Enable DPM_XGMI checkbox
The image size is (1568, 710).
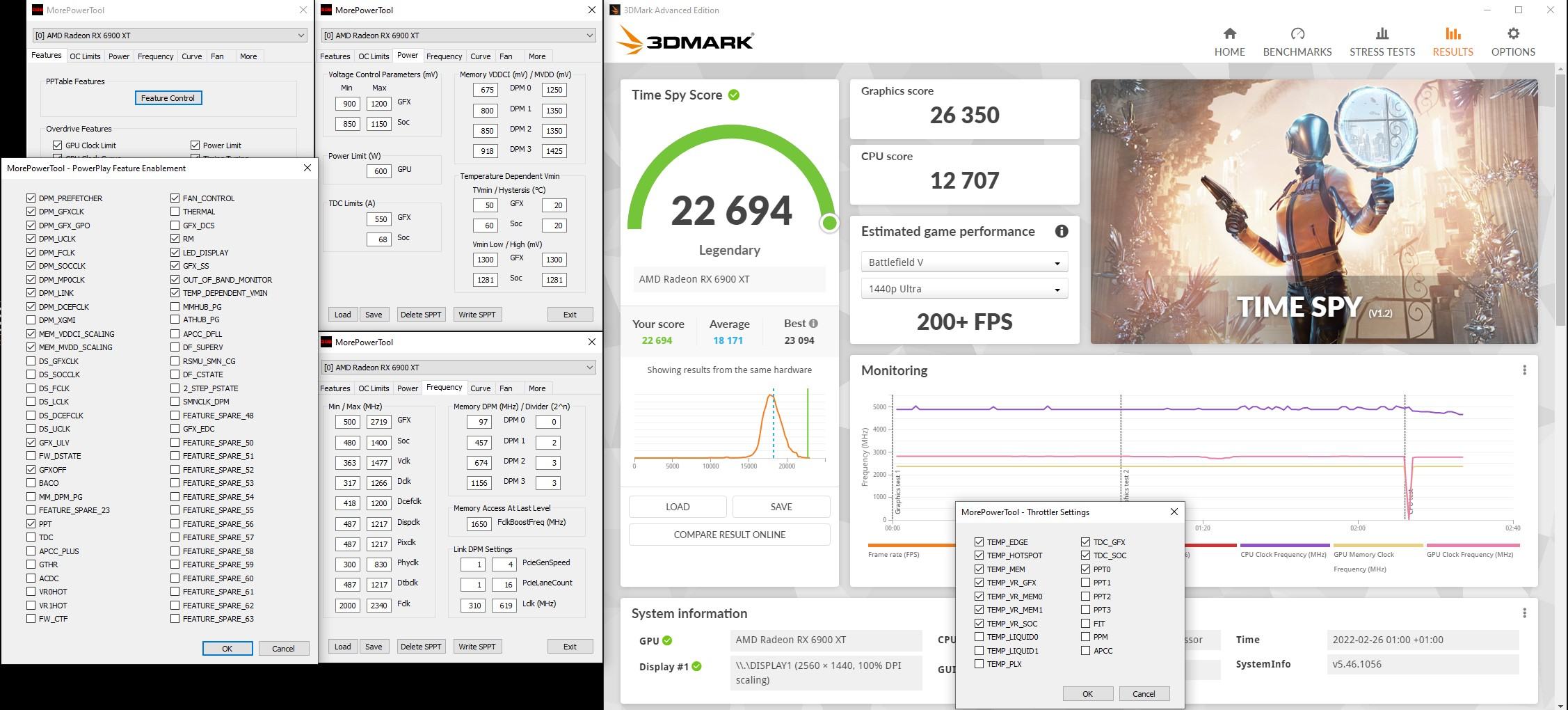[x=31, y=320]
